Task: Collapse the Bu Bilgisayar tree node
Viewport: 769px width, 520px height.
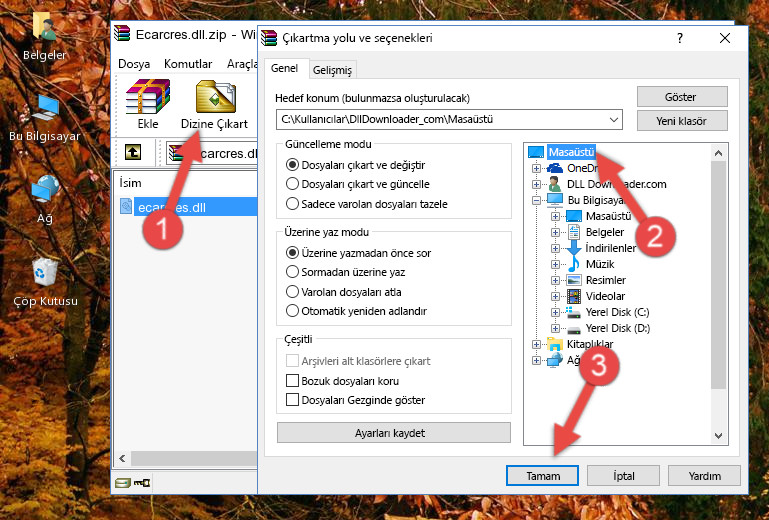Action: point(536,200)
